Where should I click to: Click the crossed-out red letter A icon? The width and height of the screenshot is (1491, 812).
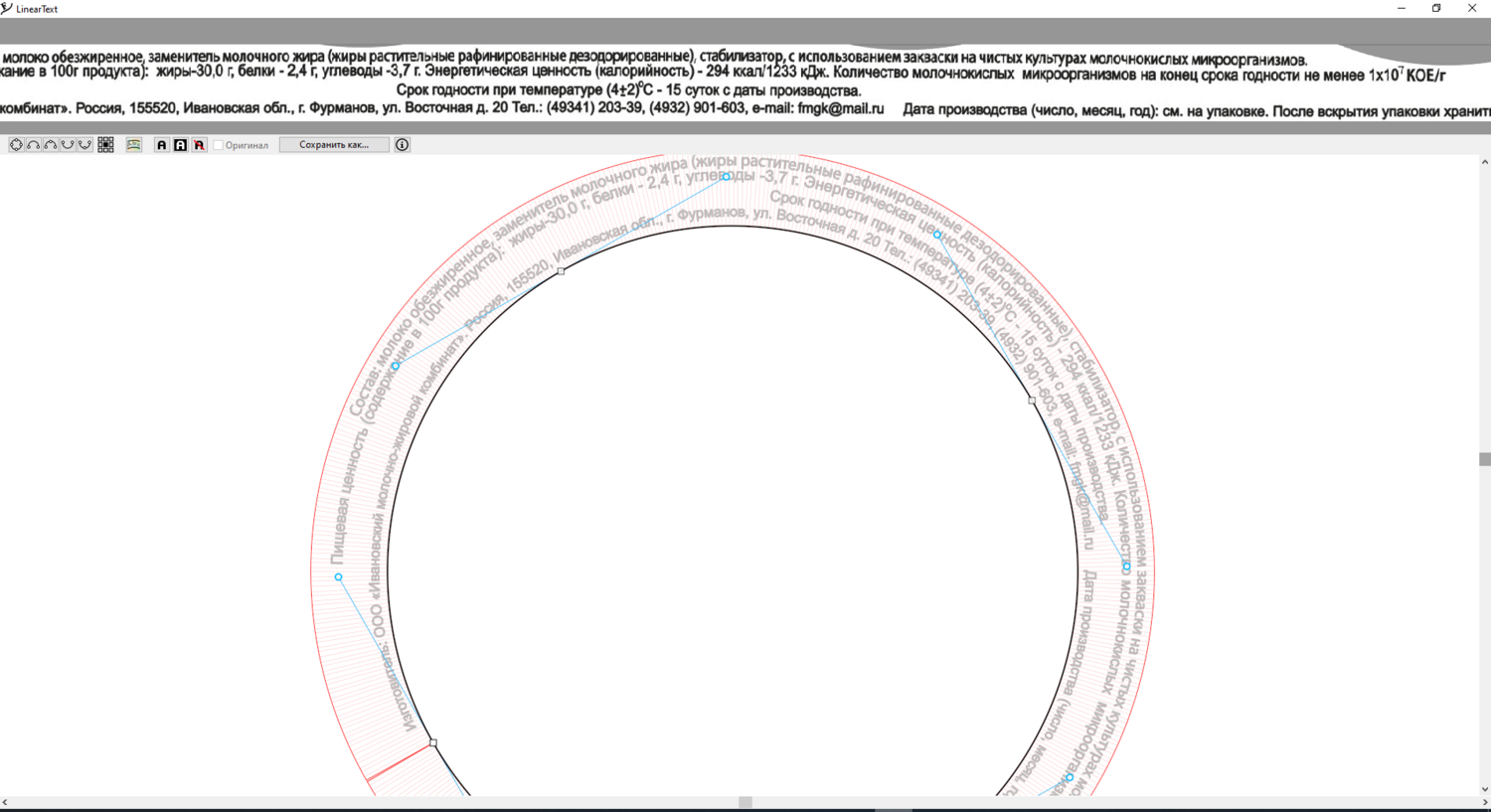[x=199, y=145]
